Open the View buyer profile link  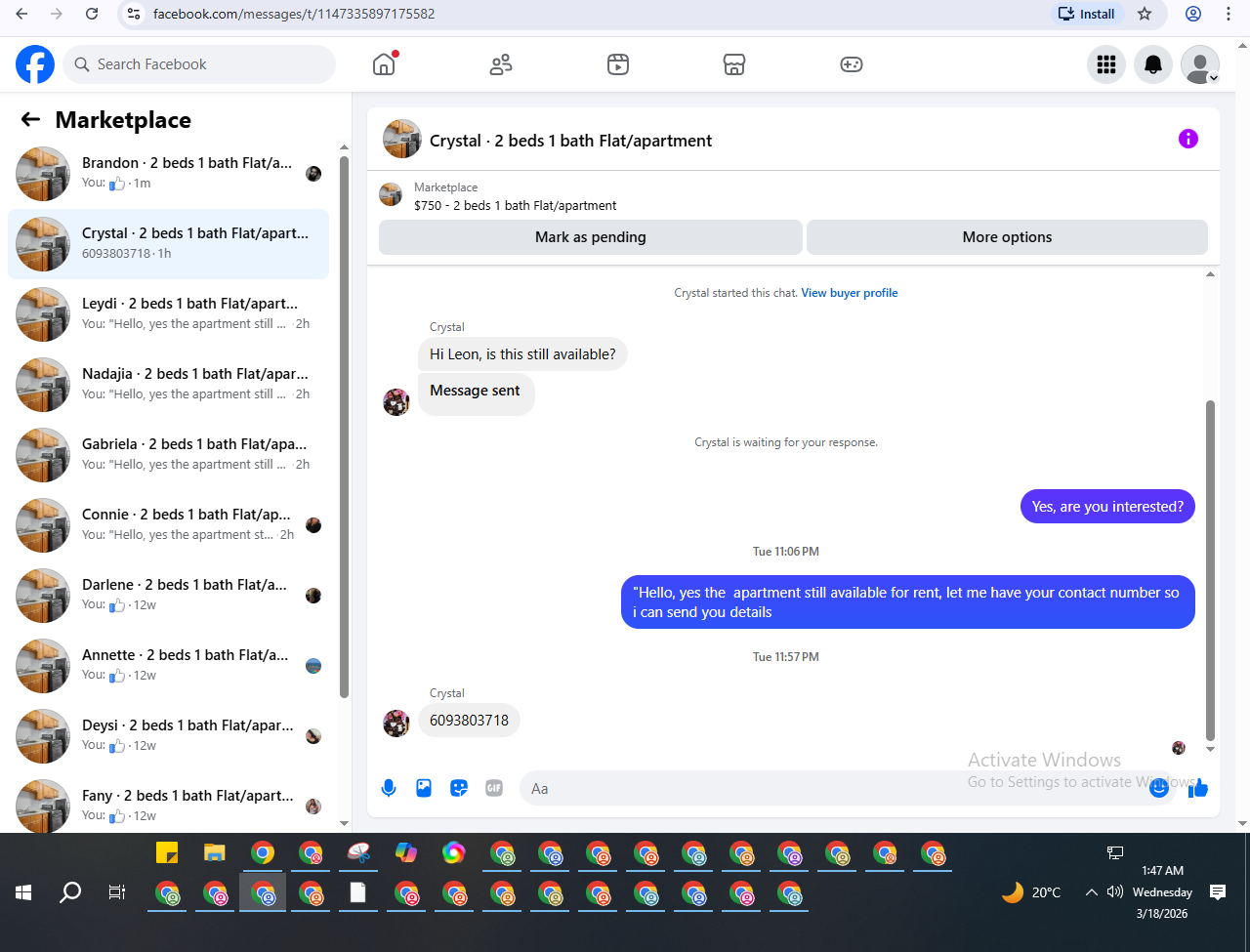click(850, 293)
